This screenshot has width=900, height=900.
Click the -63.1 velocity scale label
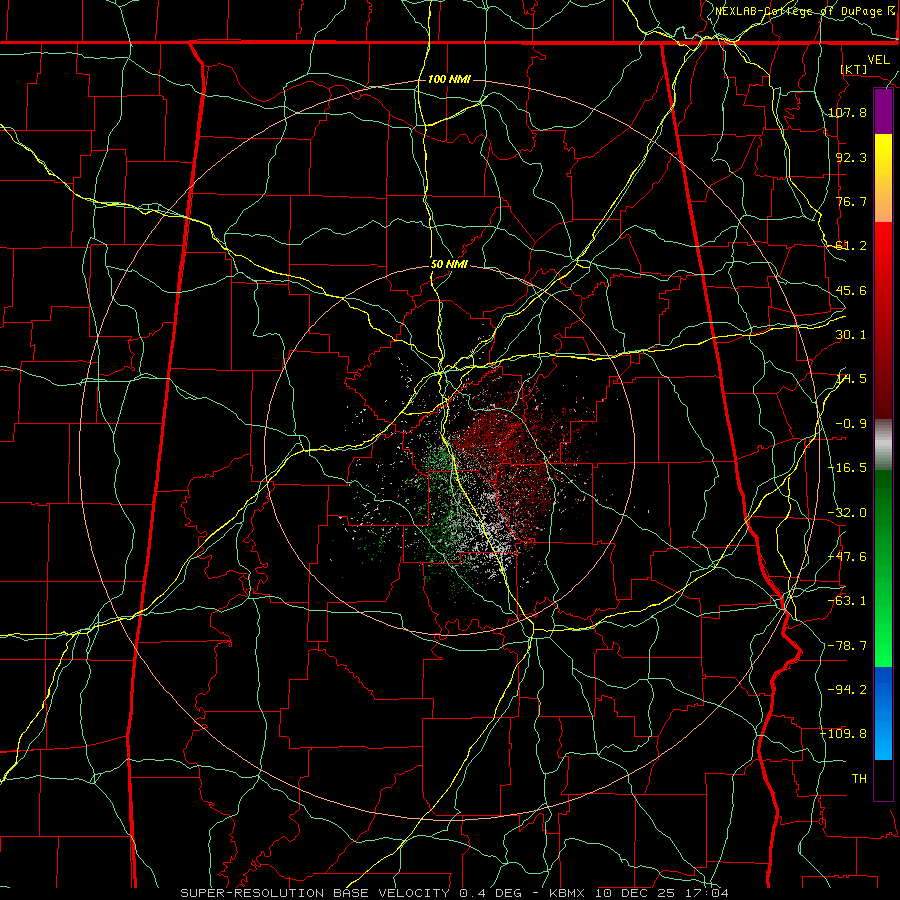(847, 601)
